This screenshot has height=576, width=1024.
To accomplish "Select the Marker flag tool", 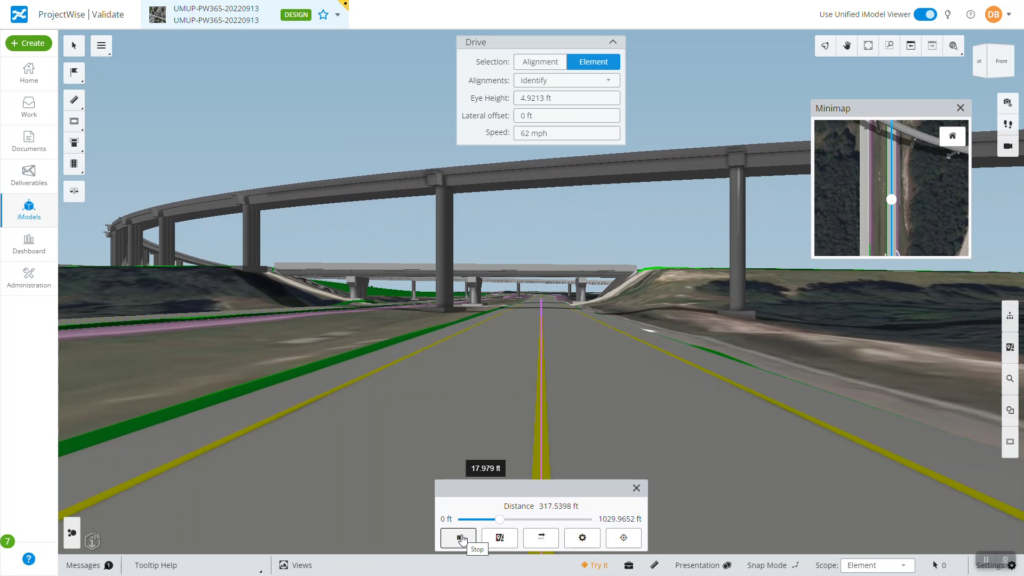I will point(74,72).
